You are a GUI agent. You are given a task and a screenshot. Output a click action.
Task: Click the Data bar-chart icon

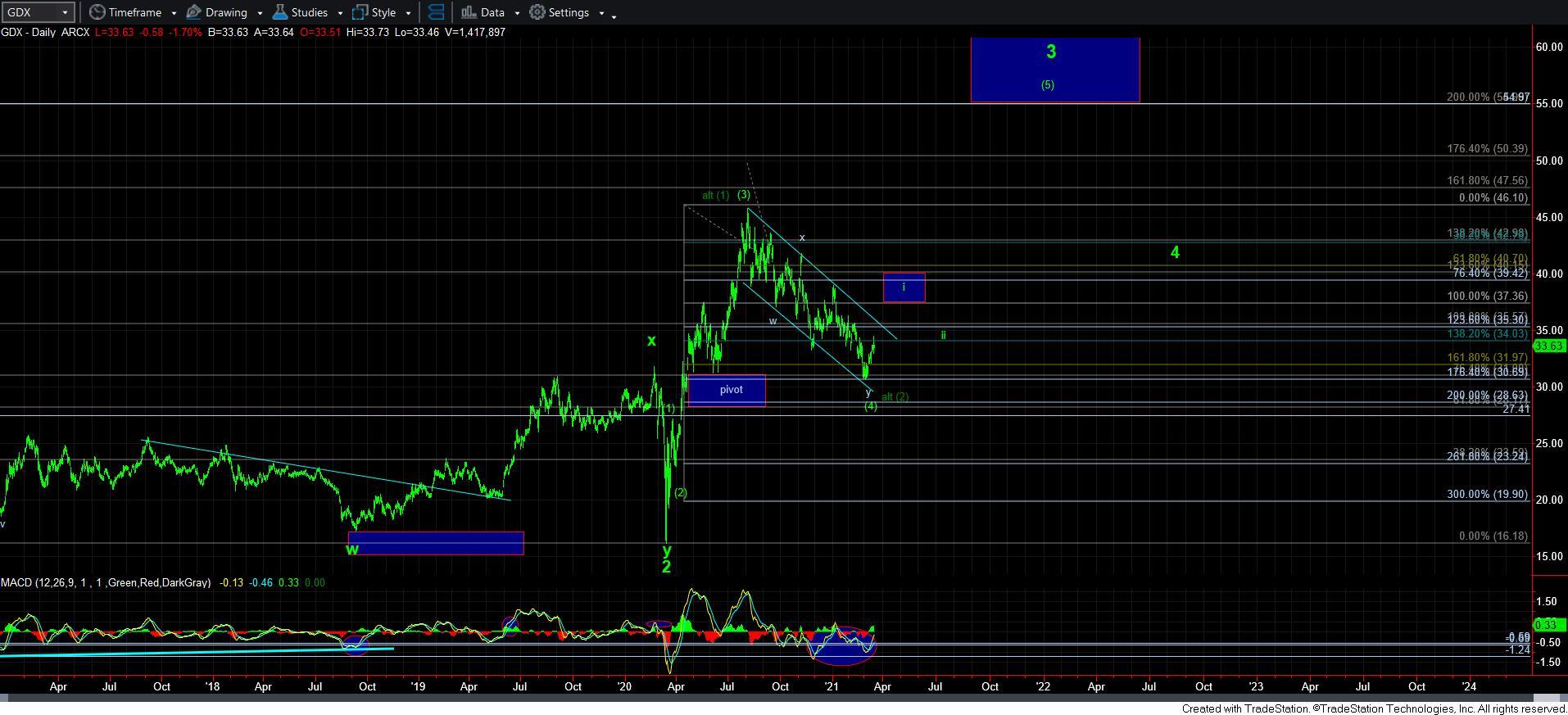(469, 12)
